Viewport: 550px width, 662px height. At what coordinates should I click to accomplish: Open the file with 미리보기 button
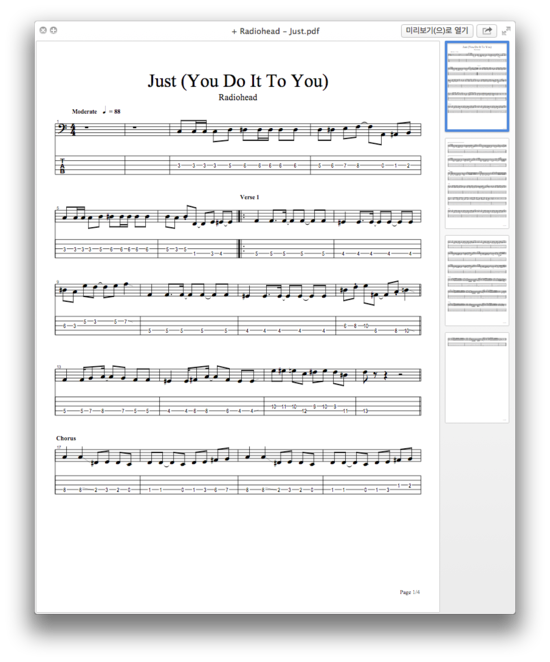[437, 31]
